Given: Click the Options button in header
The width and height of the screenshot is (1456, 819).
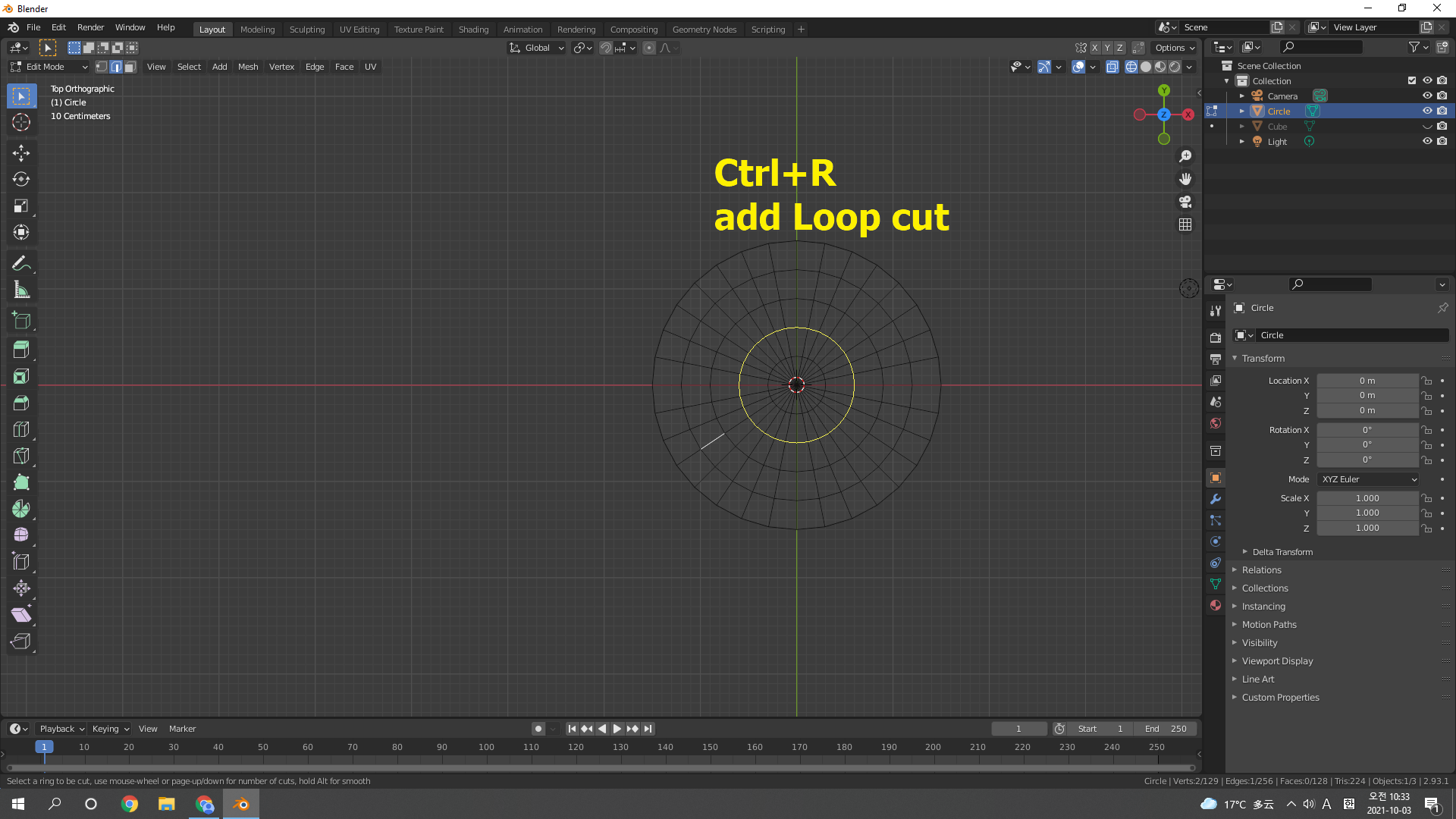Looking at the screenshot, I should coord(1175,48).
